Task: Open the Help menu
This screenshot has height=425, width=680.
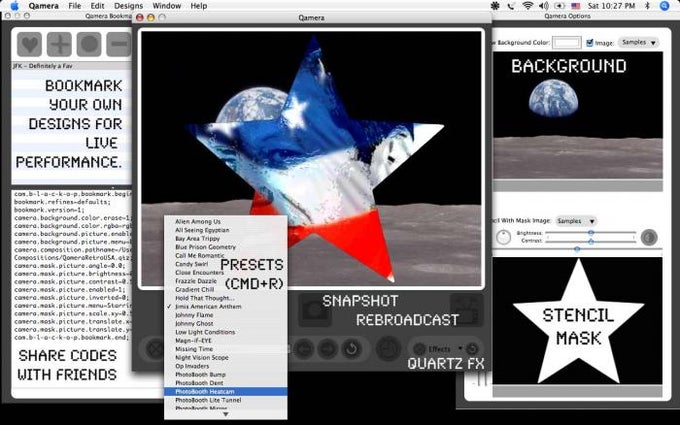Action: pyautogui.click(x=199, y=6)
